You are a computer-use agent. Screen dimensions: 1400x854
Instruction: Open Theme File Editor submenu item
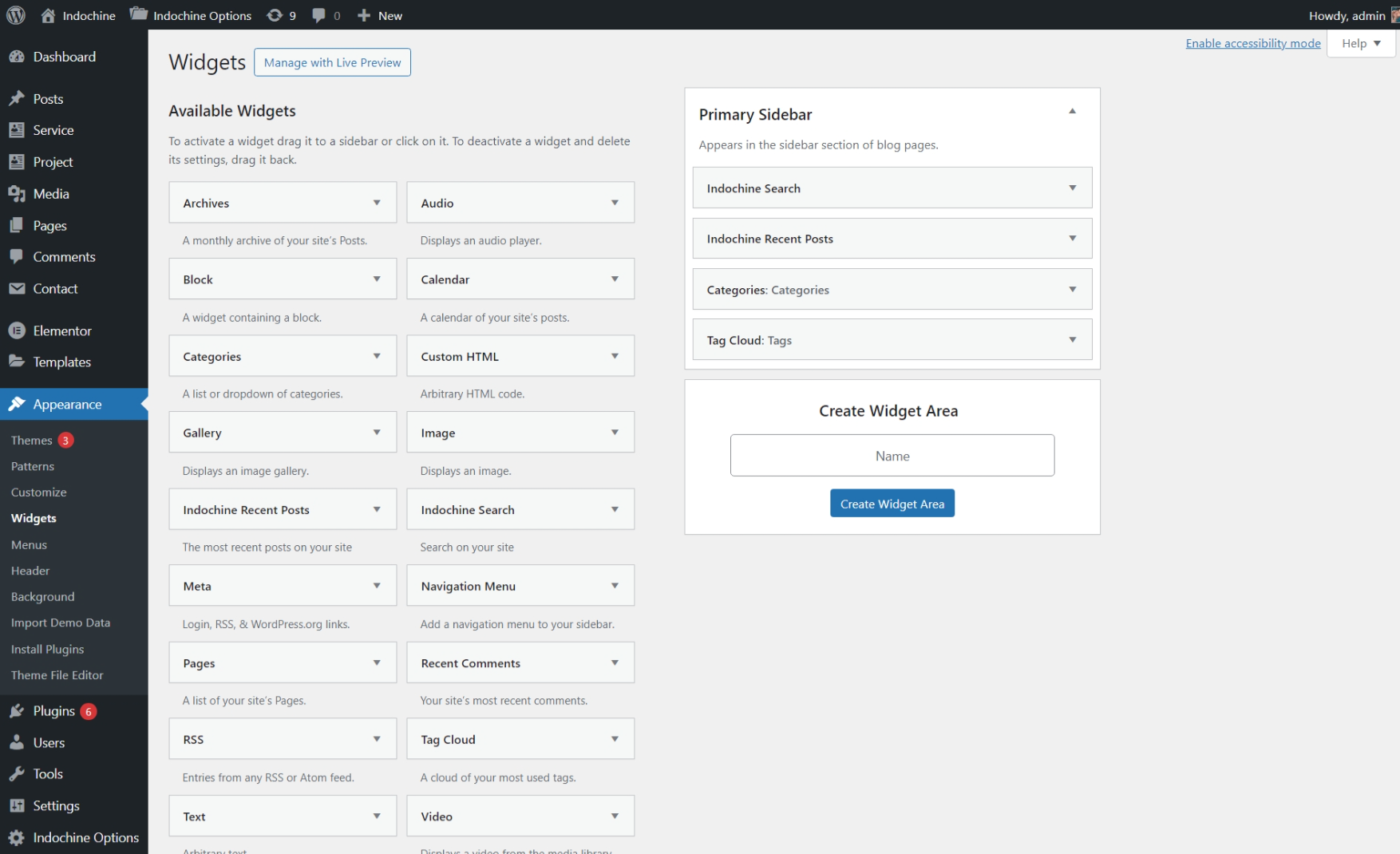point(57,675)
